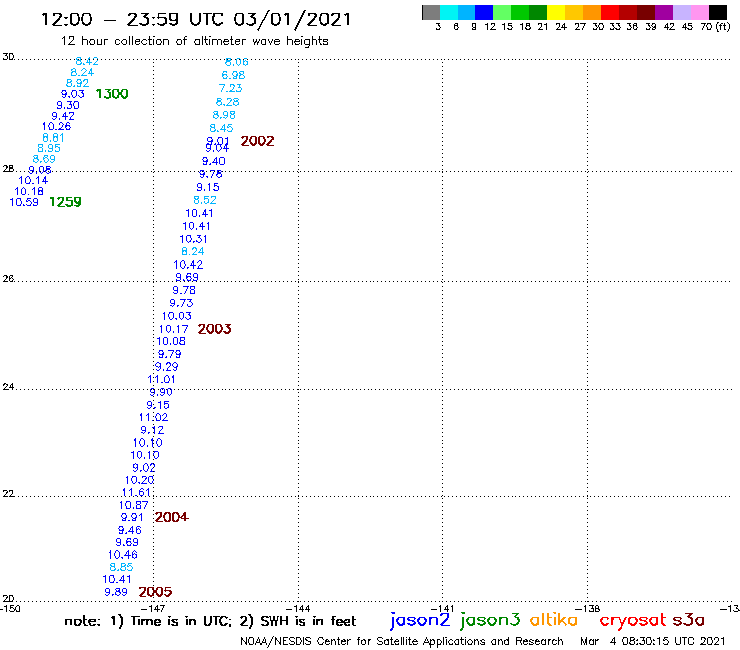The image size is (740, 650).
Task: Click the 10.59 reading beside 1259
Action: (x=24, y=202)
